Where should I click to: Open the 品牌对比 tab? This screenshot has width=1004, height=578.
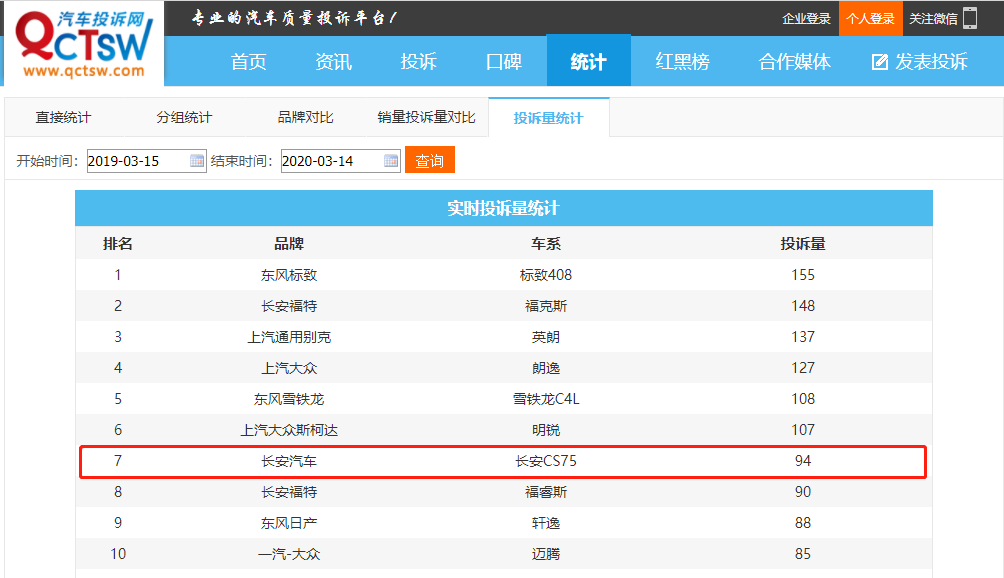(x=305, y=118)
